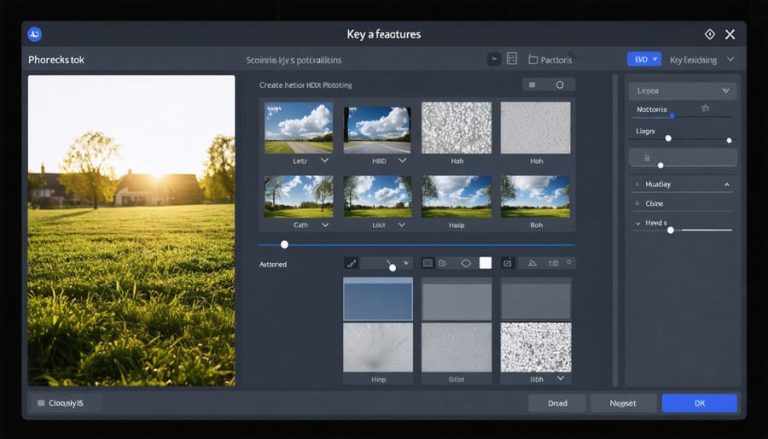Click the small icon in the gray box under Liagrs
This screenshot has width=768, height=439.
[x=647, y=158]
